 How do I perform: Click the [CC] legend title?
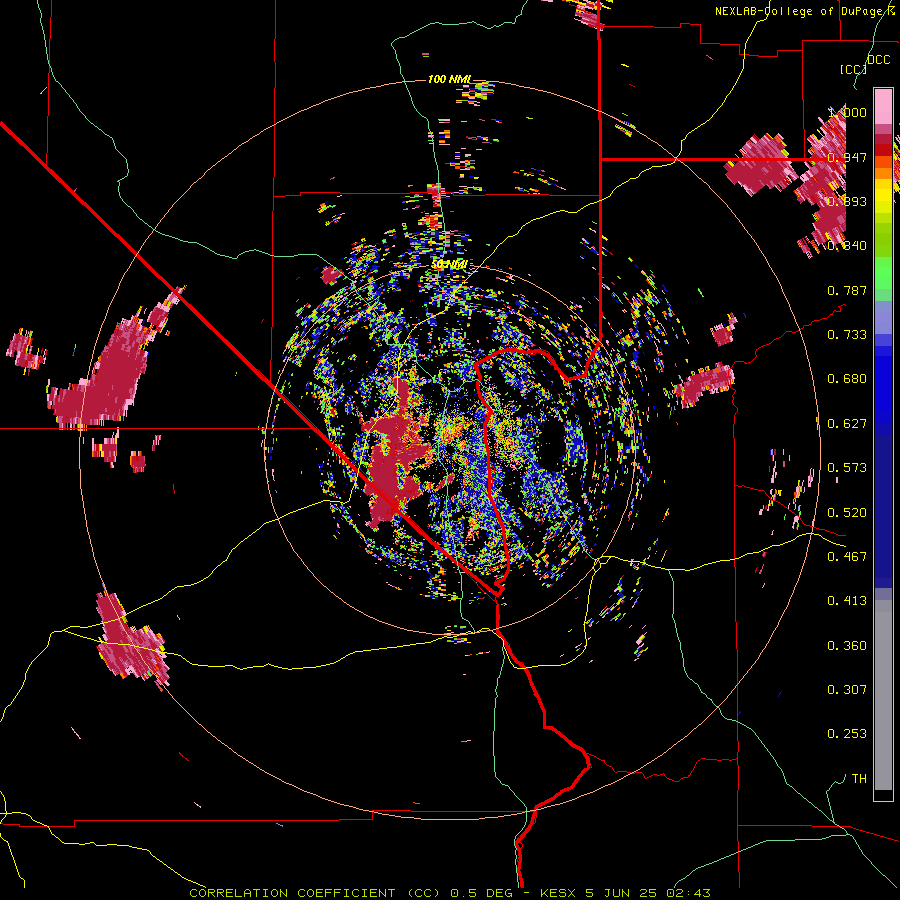853,69
